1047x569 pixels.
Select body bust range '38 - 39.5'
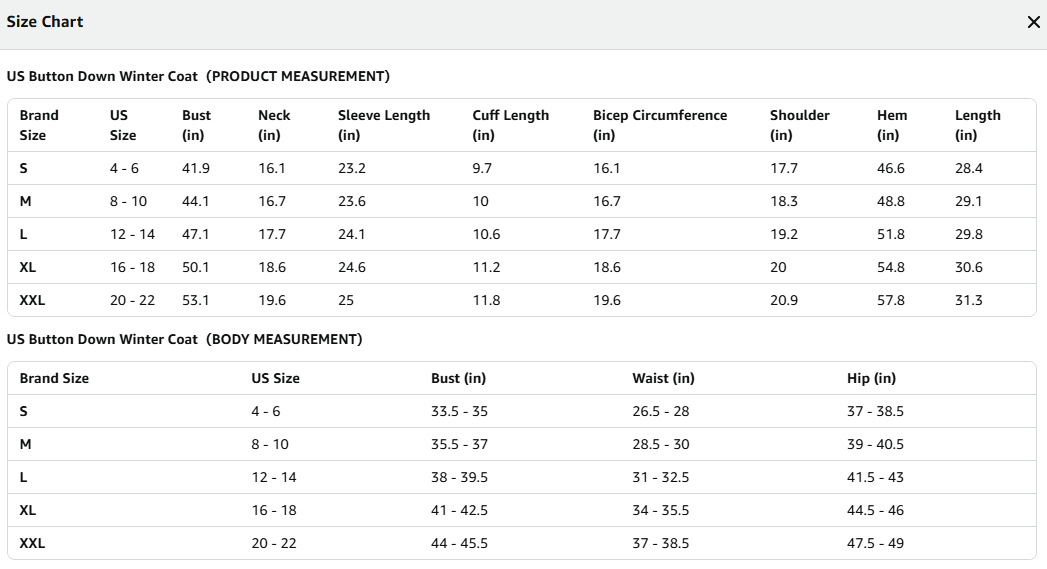pos(459,478)
